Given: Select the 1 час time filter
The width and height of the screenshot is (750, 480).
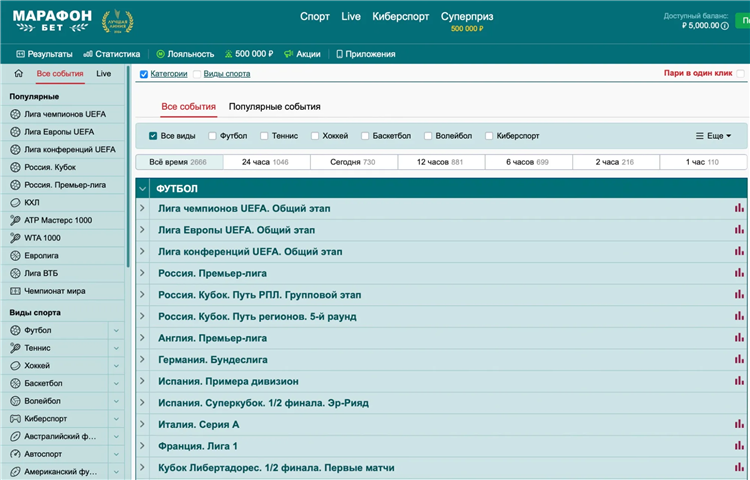Looking at the screenshot, I should pyautogui.click(x=703, y=162).
